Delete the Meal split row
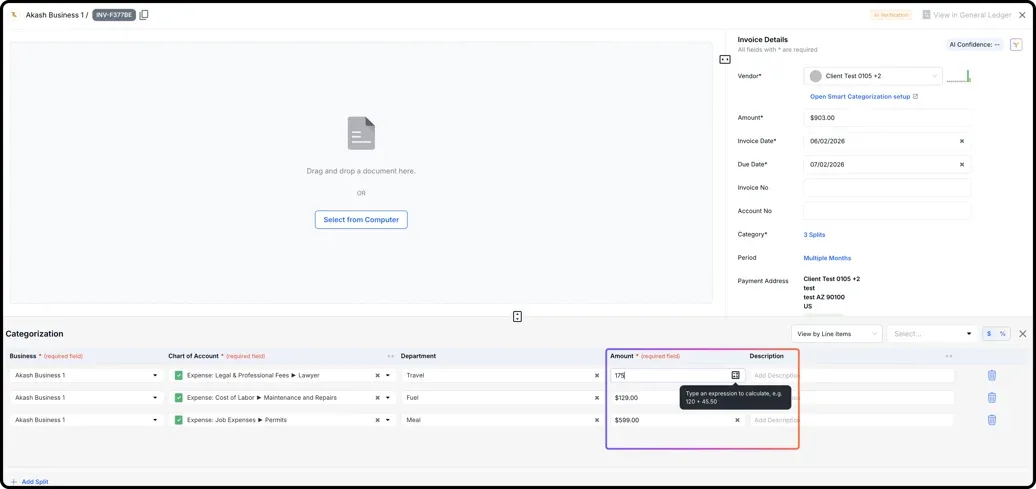 point(992,420)
